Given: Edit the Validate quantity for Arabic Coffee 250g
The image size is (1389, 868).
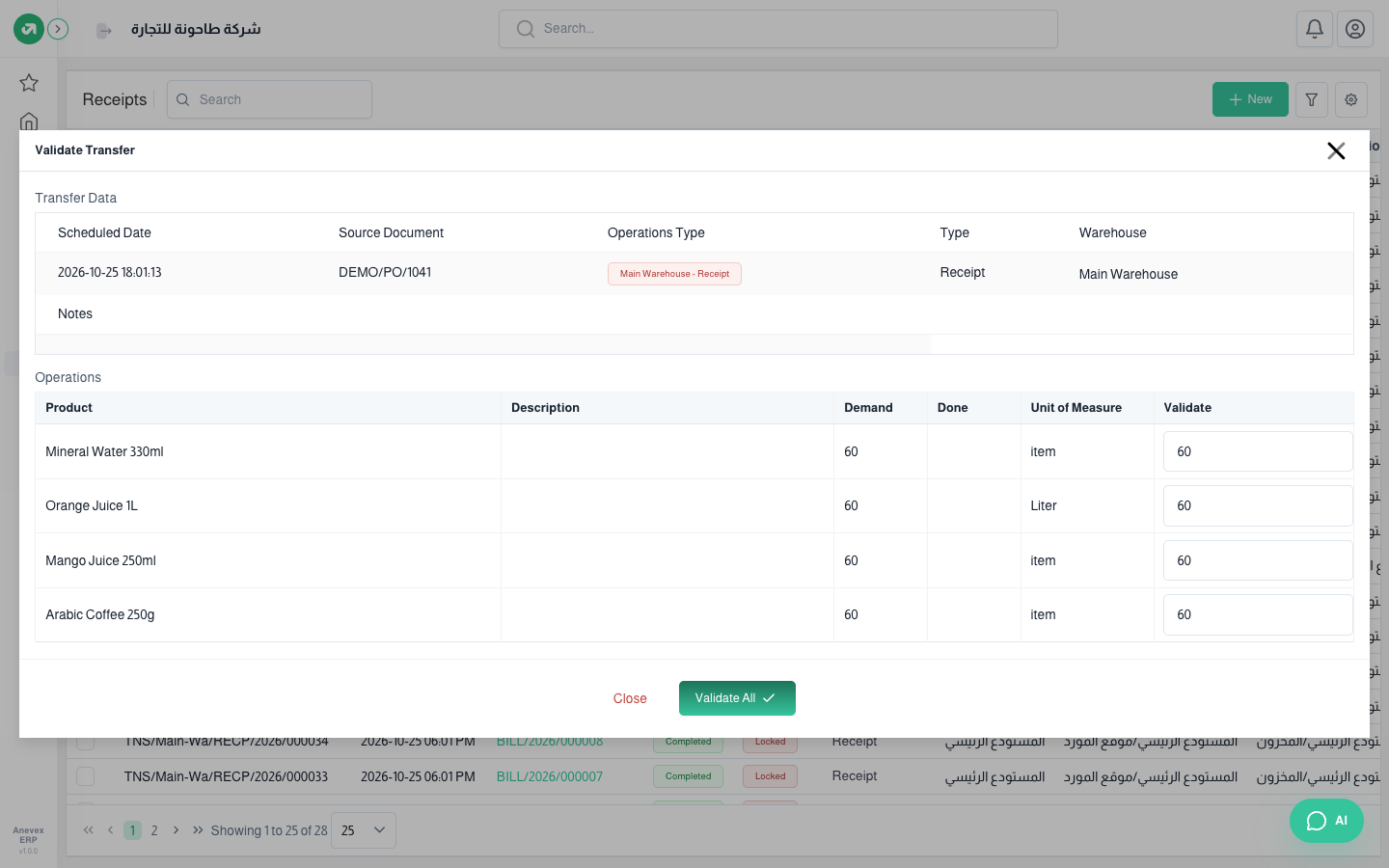Looking at the screenshot, I should tap(1258, 614).
